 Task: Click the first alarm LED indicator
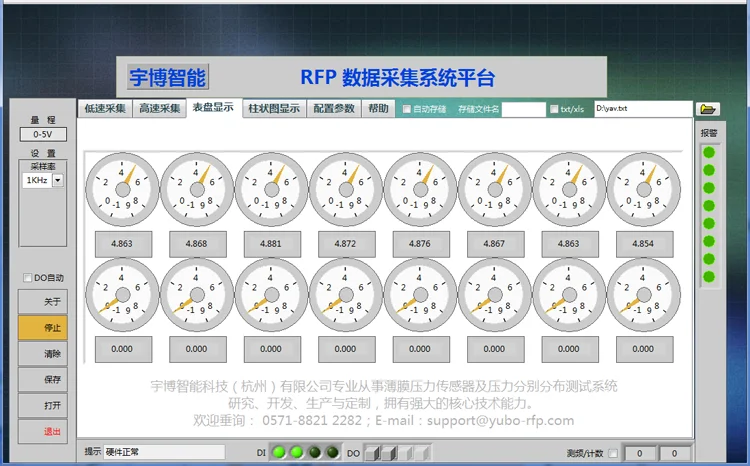[709, 152]
